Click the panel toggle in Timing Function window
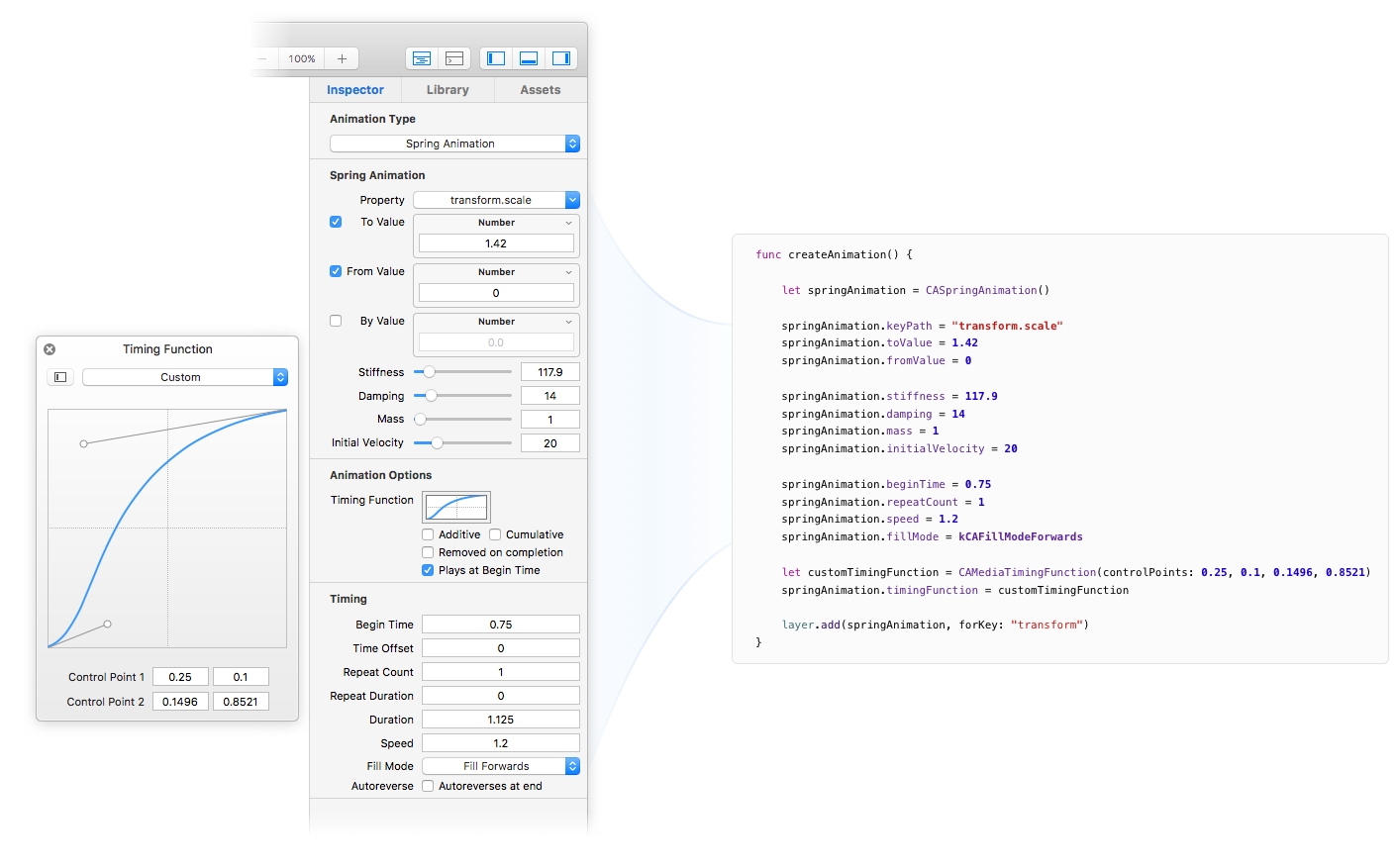This screenshot has height=868, width=1395. (59, 376)
